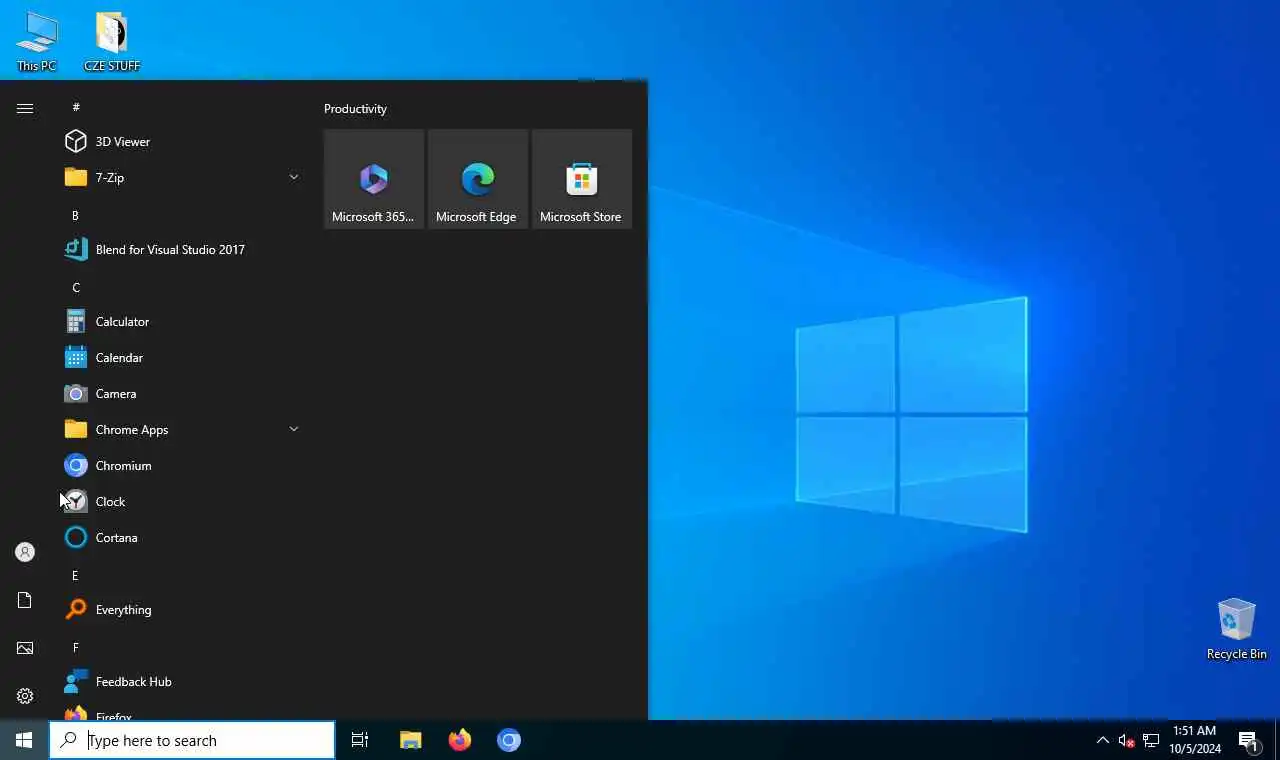Image resolution: width=1280 pixels, height=760 pixels.
Task: Open Feedback Hub
Action: 180,682
